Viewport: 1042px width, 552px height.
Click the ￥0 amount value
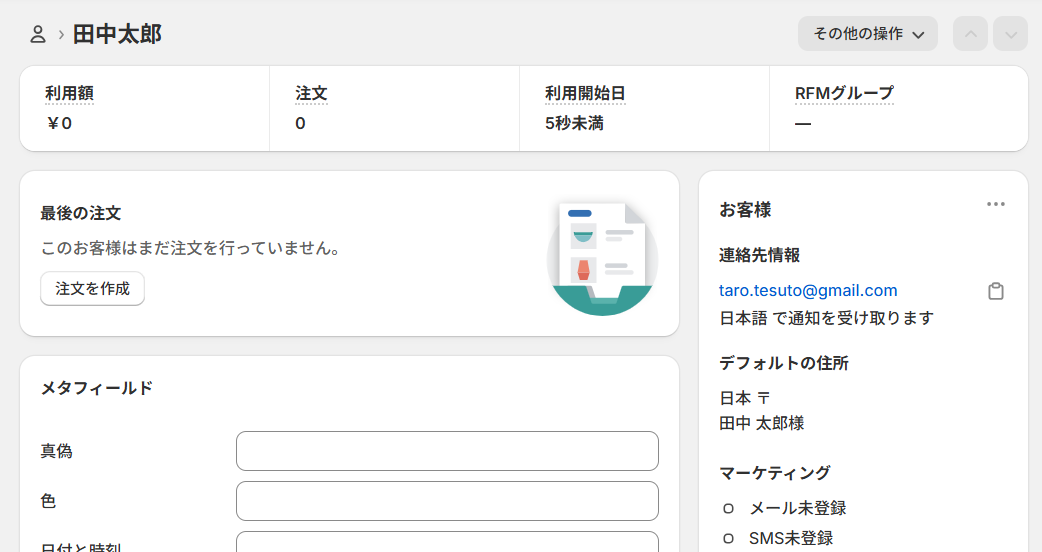59,124
